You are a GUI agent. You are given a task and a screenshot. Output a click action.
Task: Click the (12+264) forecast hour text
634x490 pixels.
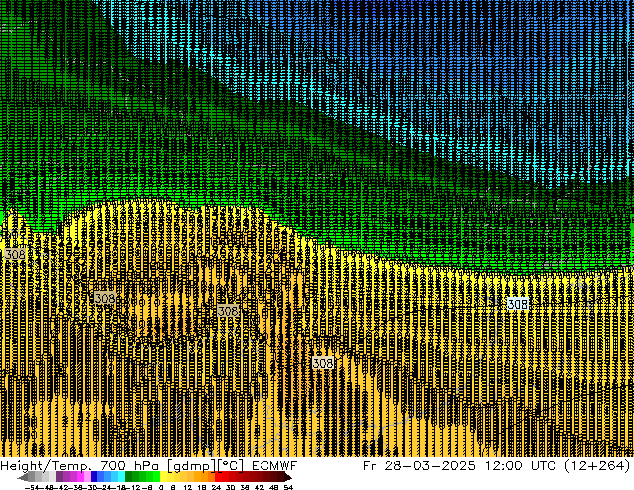(x=597, y=466)
